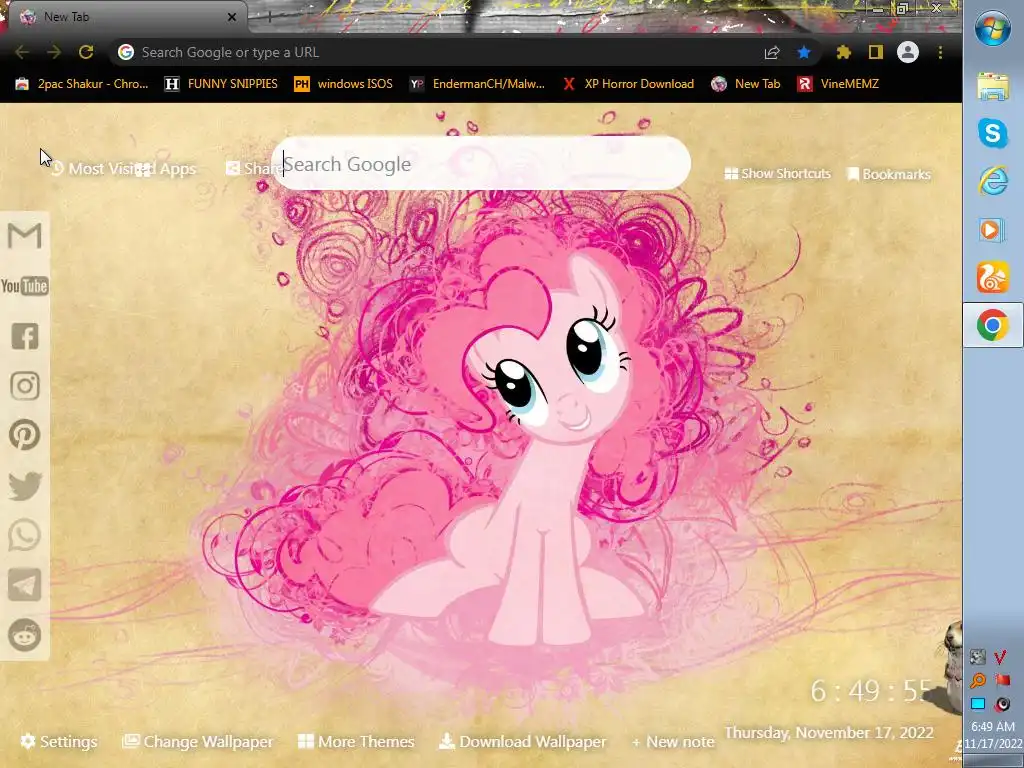Open the 2pac Shakur bookmark
Viewport: 1024px width, 768px height.
coord(82,84)
